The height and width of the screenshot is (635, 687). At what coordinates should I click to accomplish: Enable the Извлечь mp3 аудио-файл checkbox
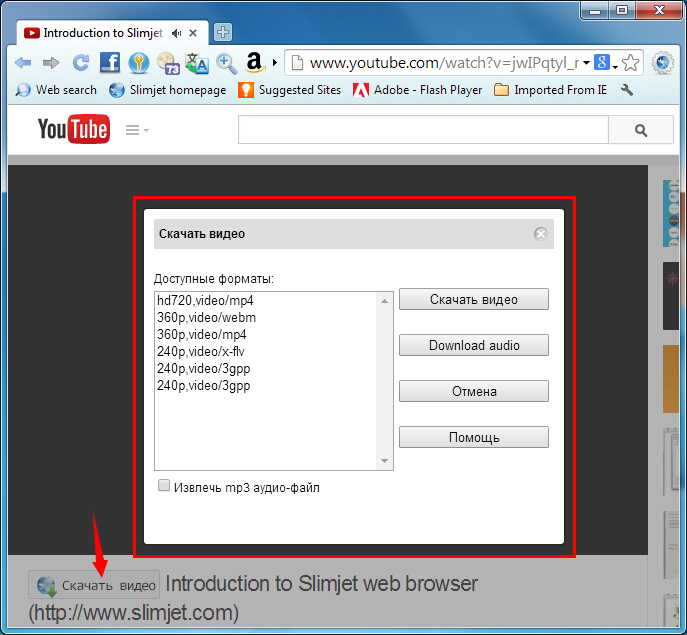click(x=164, y=486)
